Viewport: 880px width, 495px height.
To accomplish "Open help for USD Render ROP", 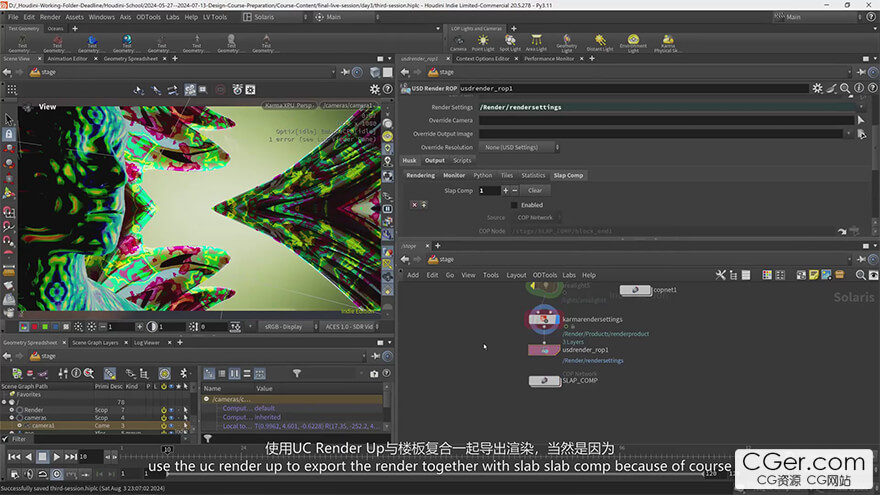I will [873, 88].
